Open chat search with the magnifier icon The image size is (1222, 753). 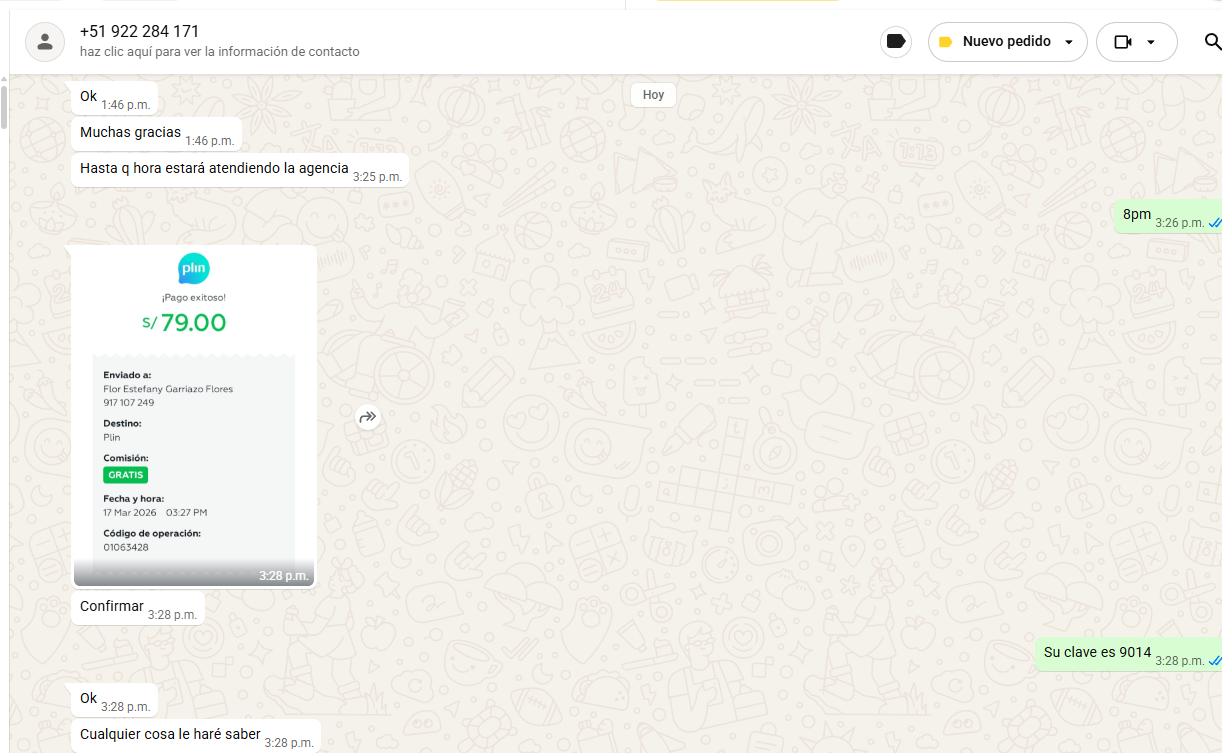pos(1212,42)
